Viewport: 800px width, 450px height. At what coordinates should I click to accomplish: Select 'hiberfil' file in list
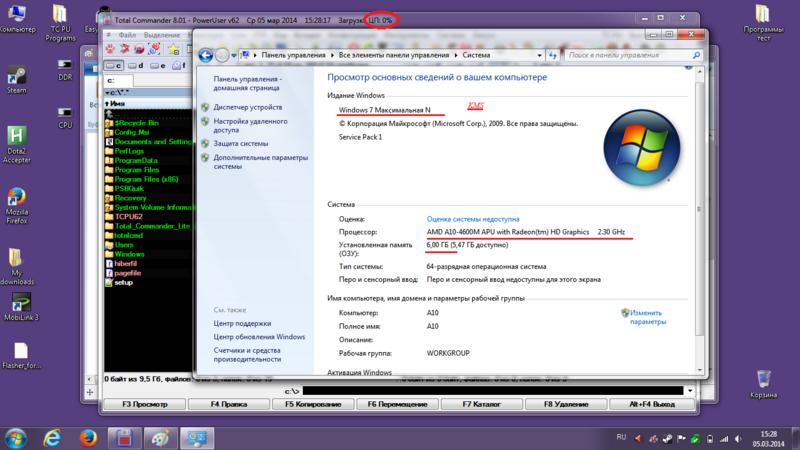126,263
